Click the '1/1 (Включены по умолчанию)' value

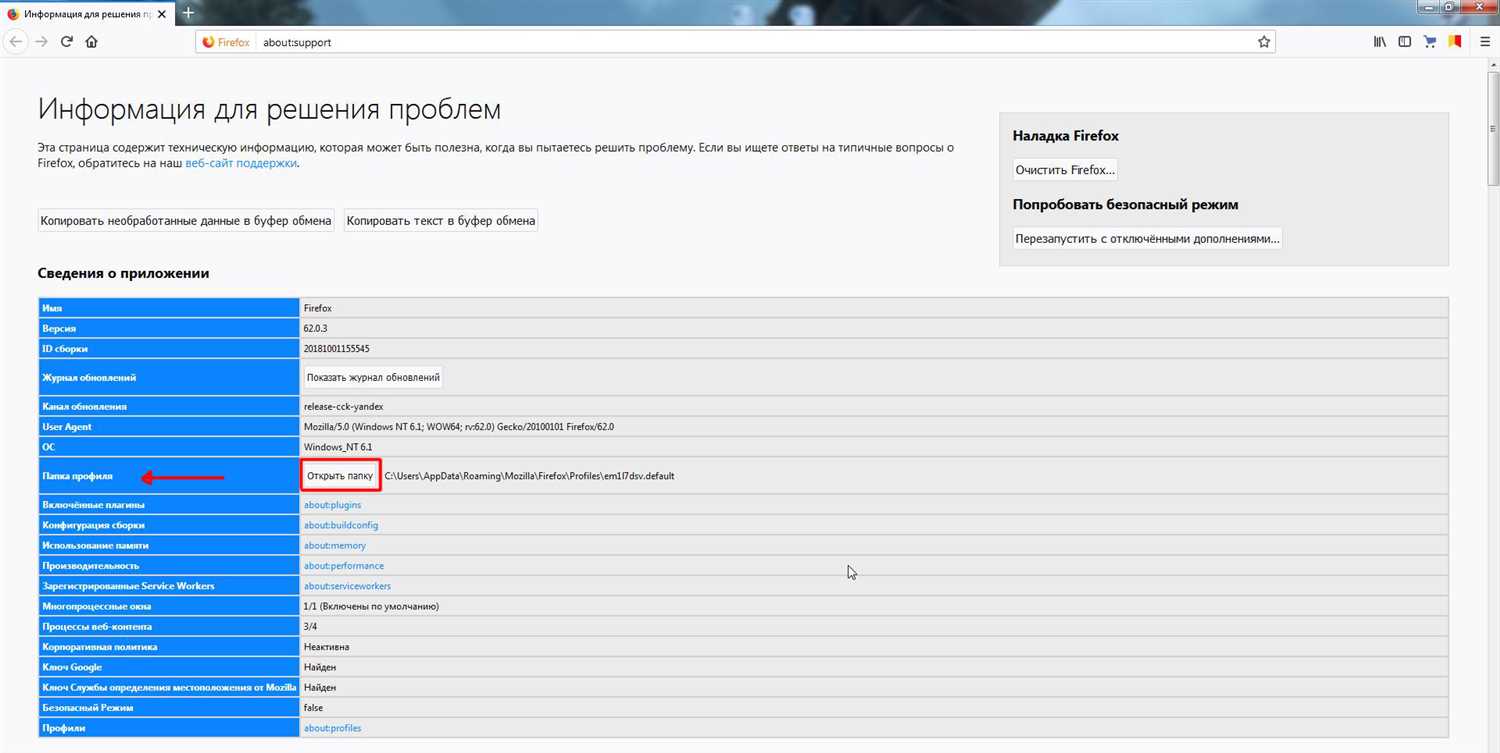[x=371, y=606]
